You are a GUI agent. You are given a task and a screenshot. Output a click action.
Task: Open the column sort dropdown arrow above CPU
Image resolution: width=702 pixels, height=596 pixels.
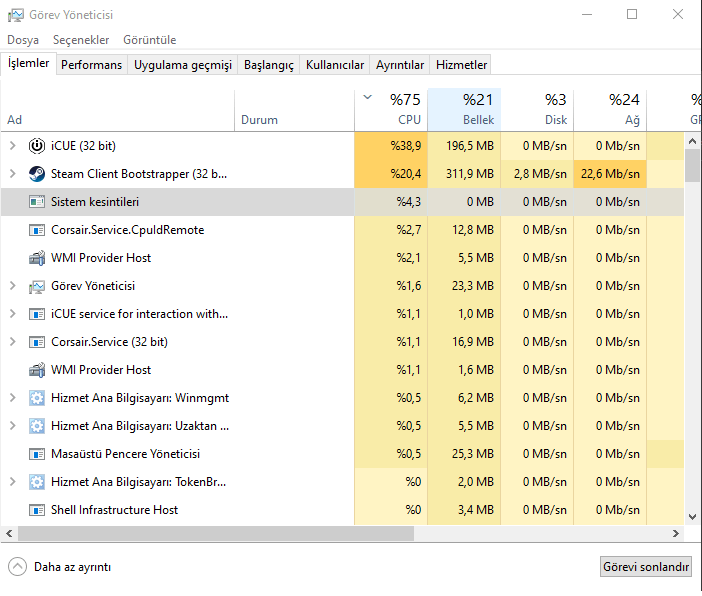[x=367, y=98]
